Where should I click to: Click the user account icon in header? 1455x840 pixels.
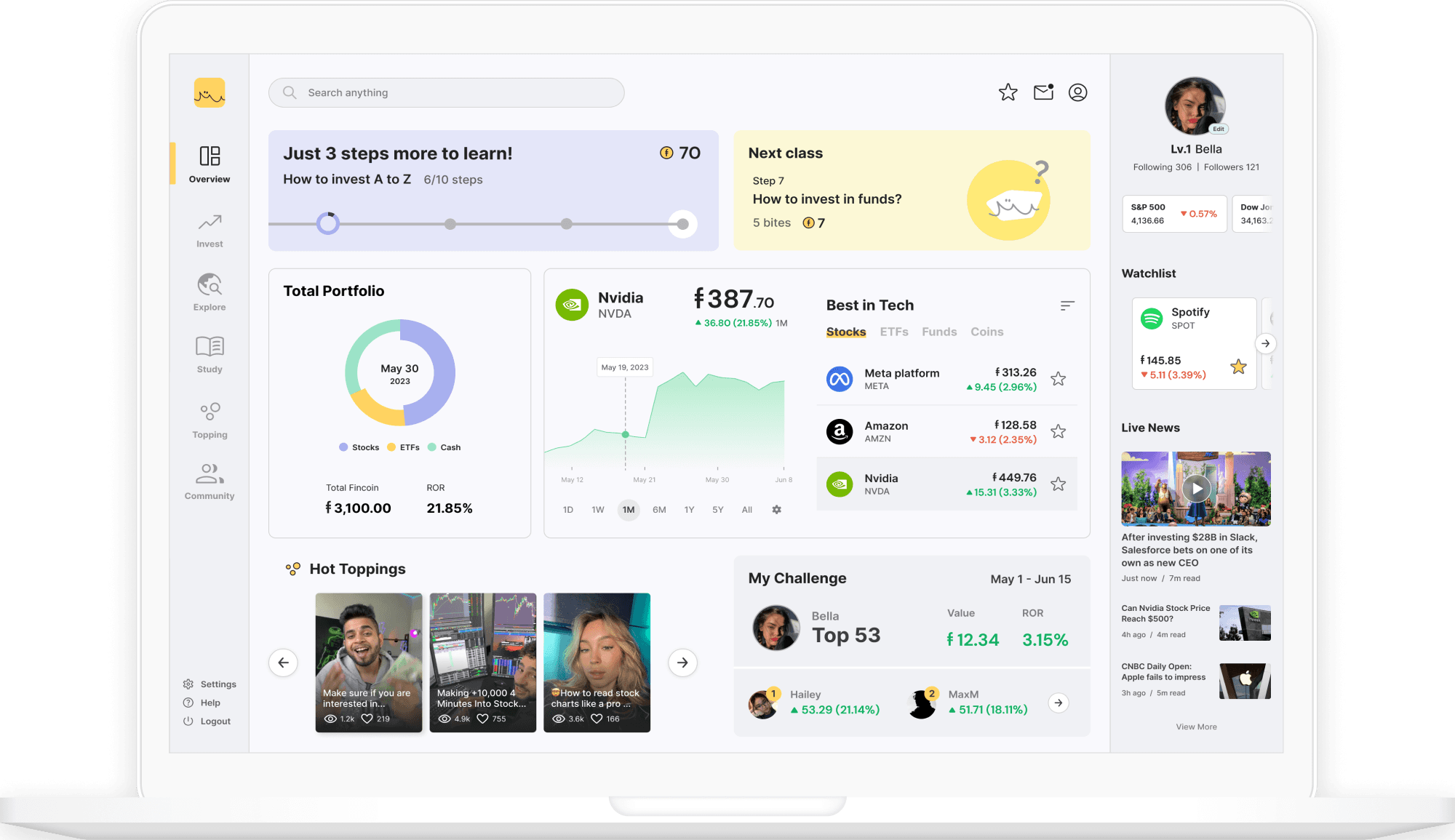point(1077,92)
